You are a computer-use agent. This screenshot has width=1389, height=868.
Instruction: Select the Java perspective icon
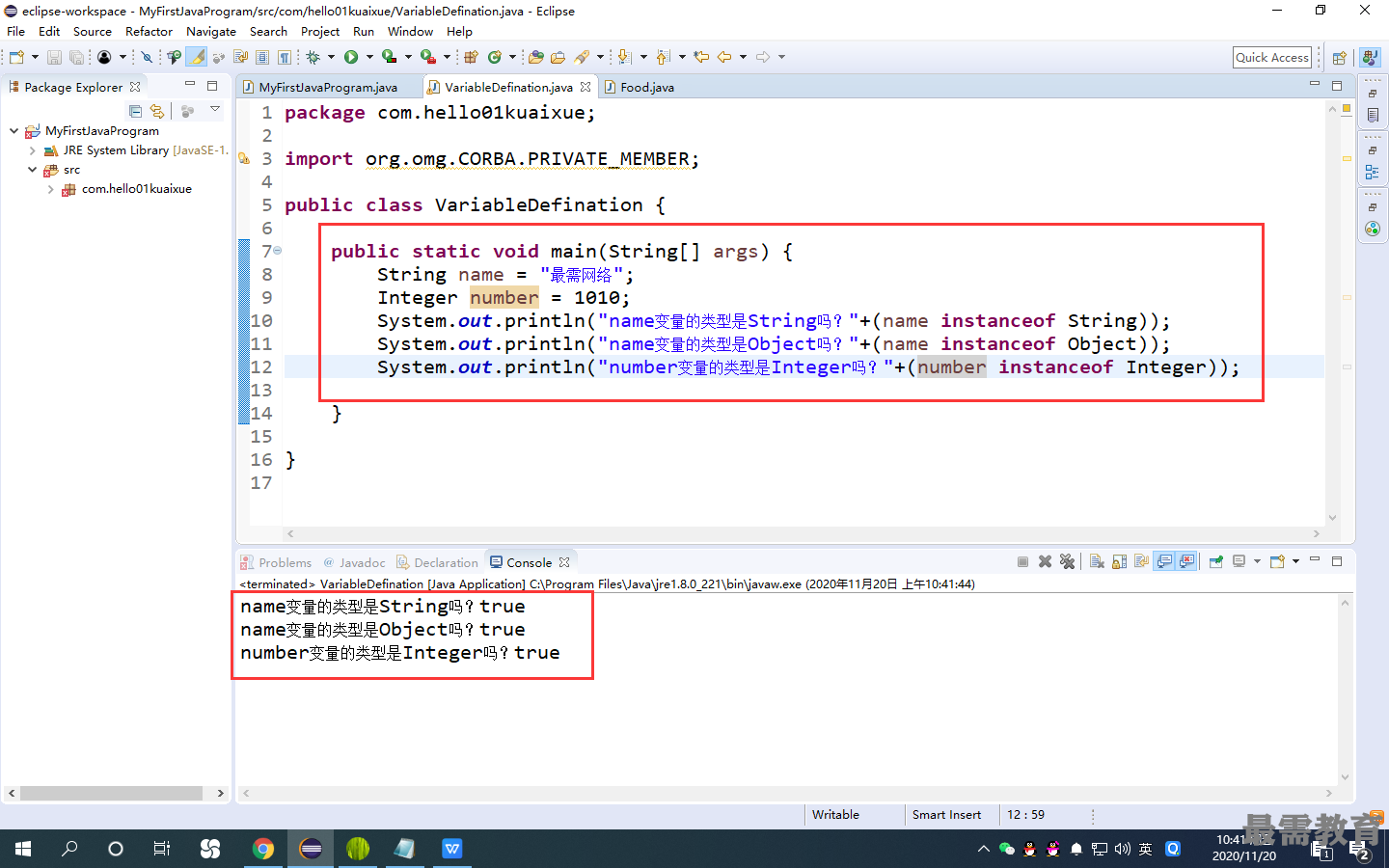(x=1370, y=58)
